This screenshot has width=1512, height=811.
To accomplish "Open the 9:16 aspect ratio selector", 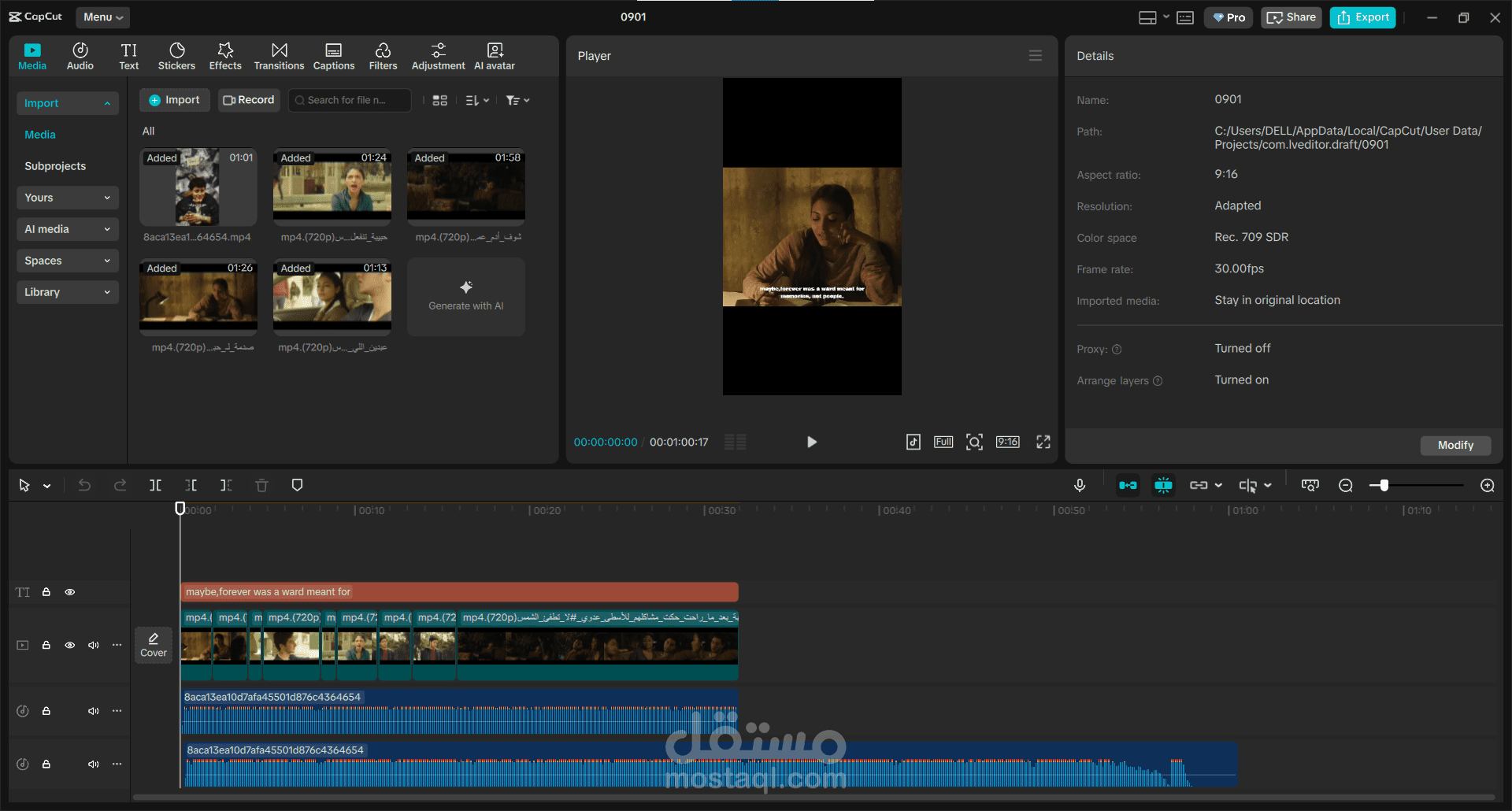I will click(x=1008, y=442).
